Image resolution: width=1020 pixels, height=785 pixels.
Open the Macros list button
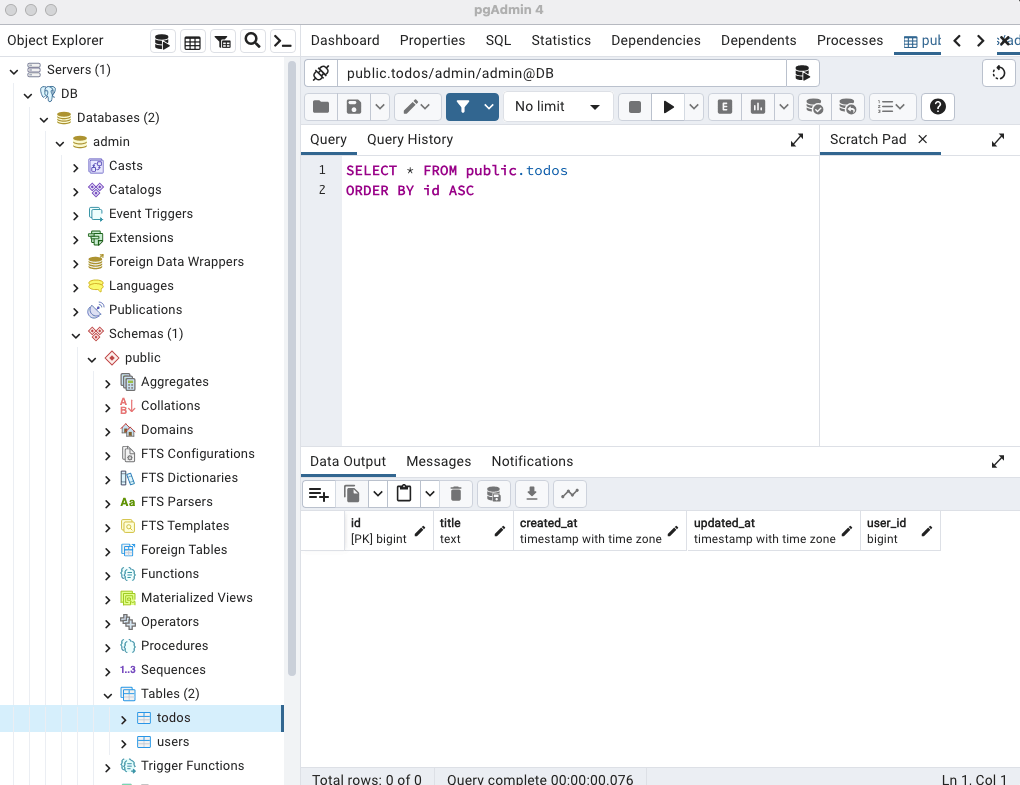pos(891,107)
